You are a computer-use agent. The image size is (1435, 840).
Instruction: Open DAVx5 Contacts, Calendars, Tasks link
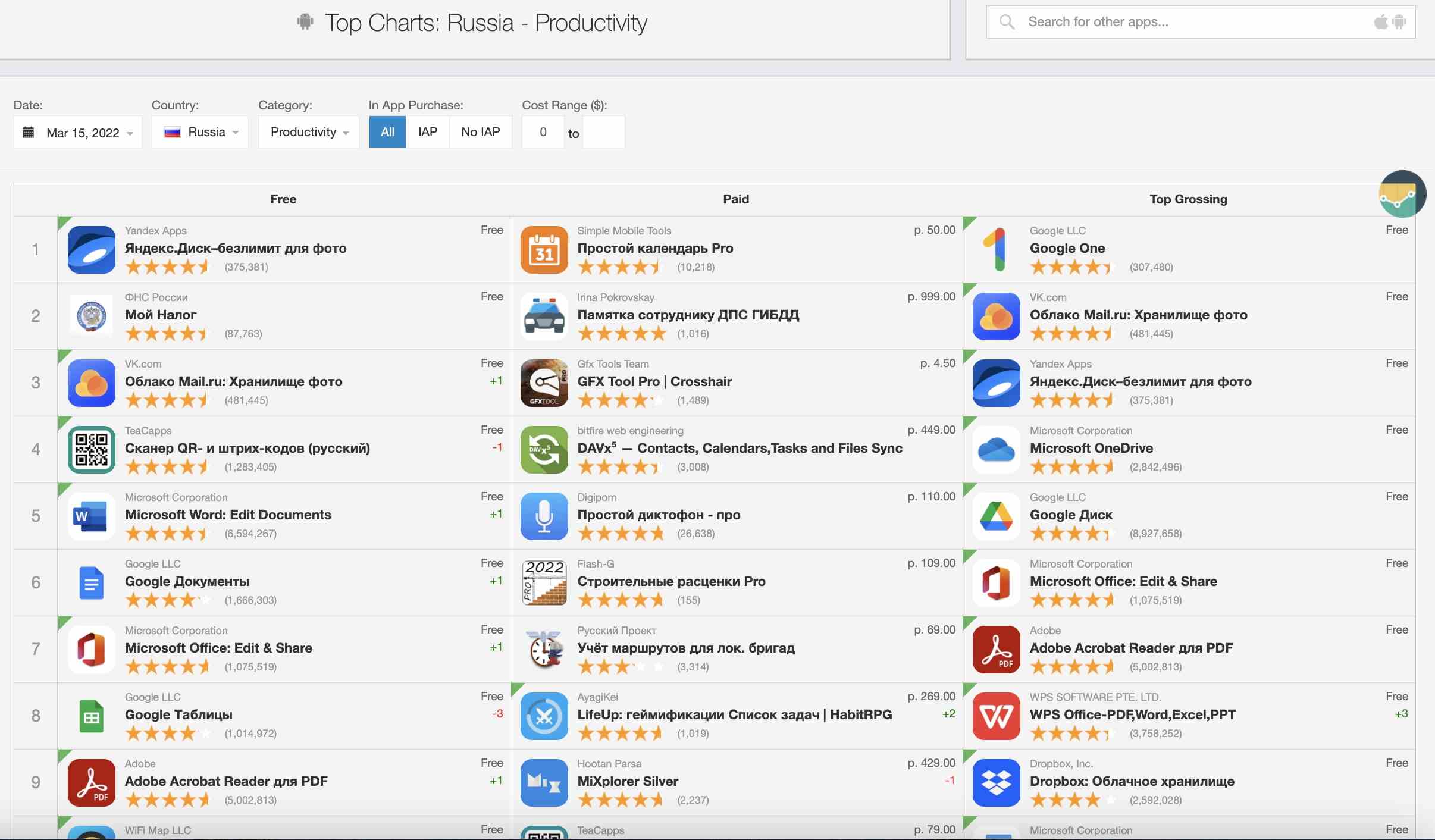(740, 448)
